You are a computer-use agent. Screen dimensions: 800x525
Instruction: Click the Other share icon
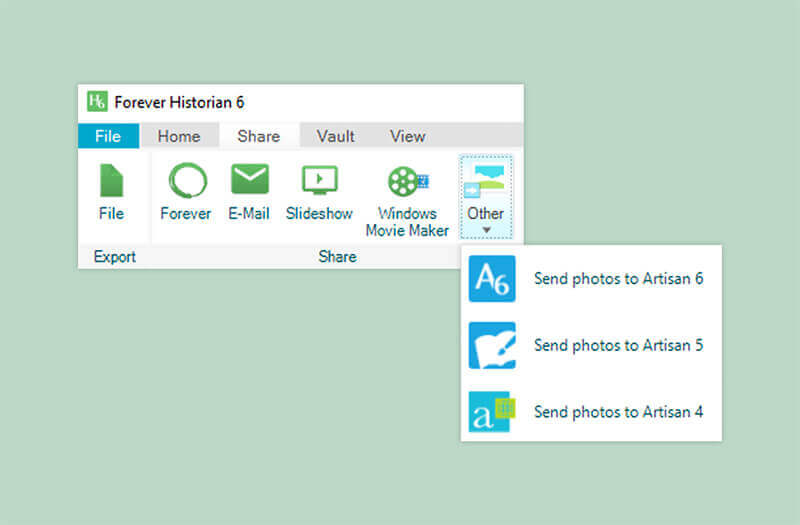click(485, 181)
